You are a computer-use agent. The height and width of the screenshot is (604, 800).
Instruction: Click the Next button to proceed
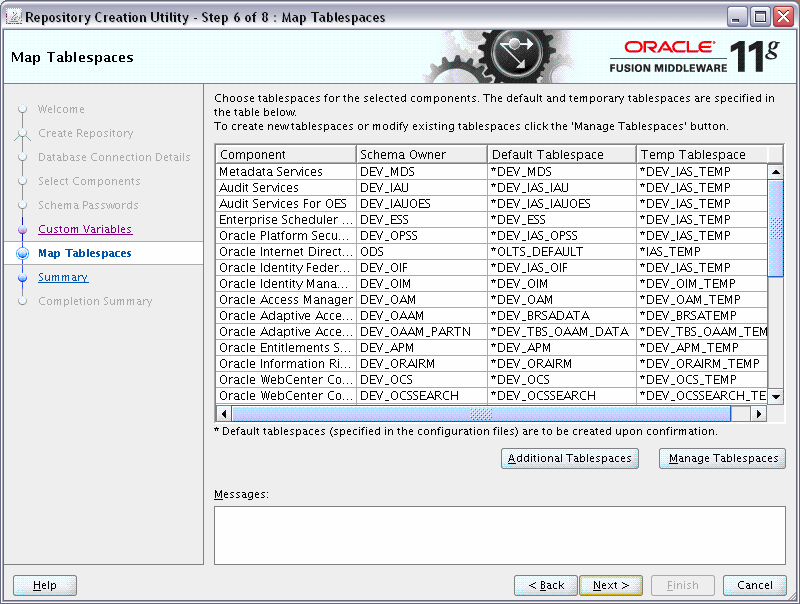611,585
